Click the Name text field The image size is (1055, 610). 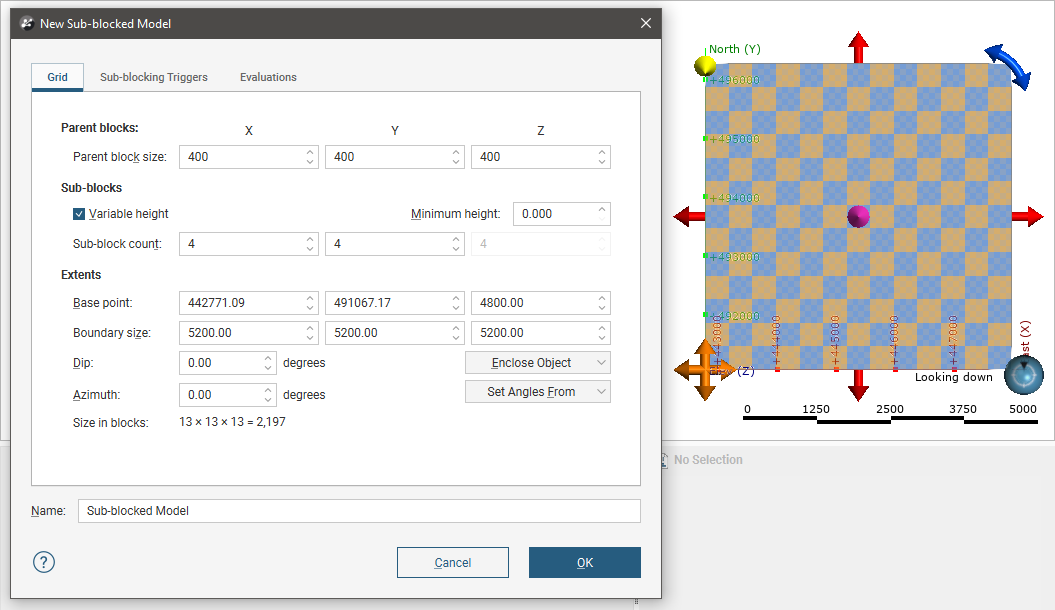(359, 511)
